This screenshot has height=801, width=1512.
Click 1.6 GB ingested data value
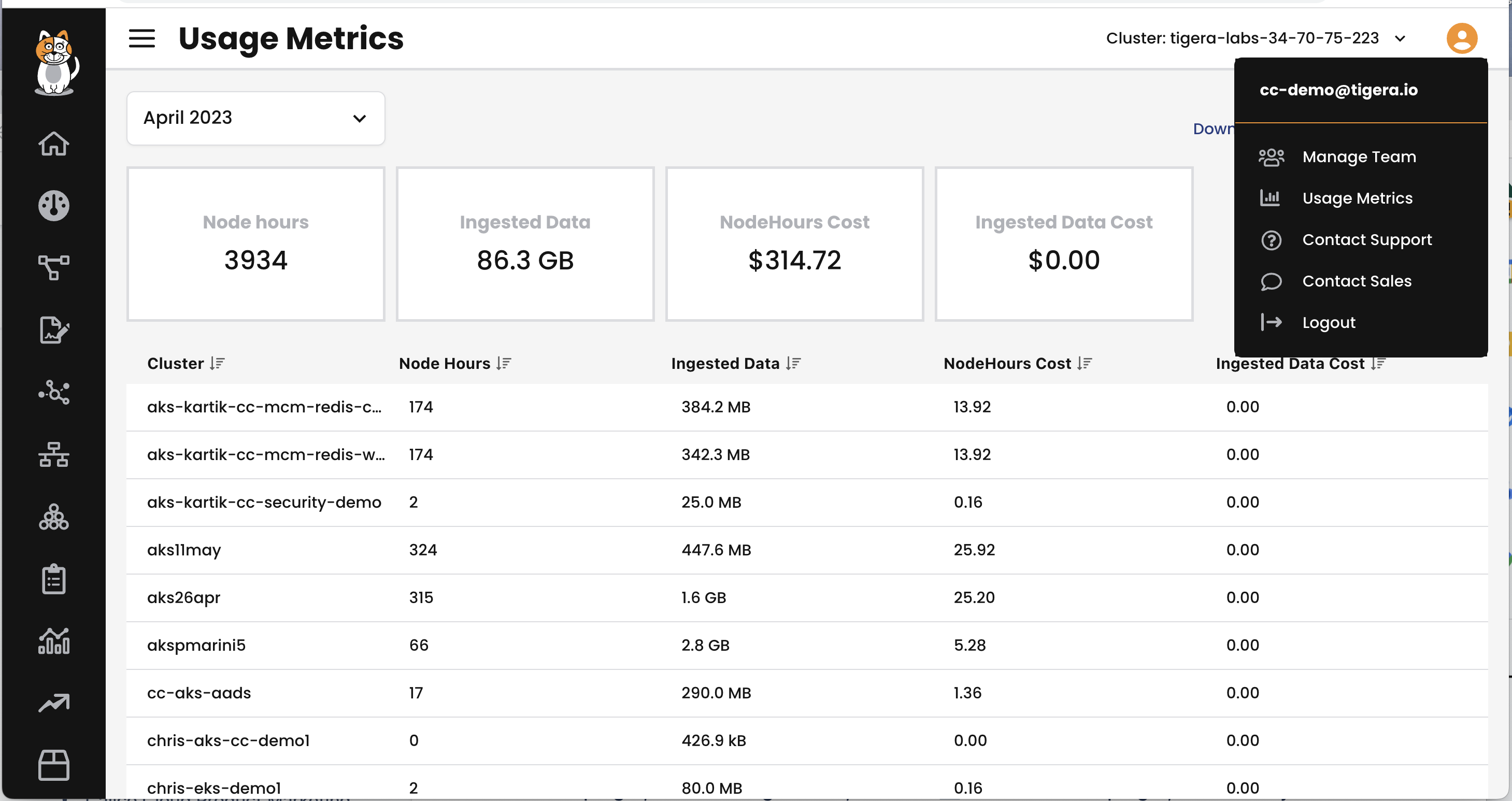pos(704,598)
